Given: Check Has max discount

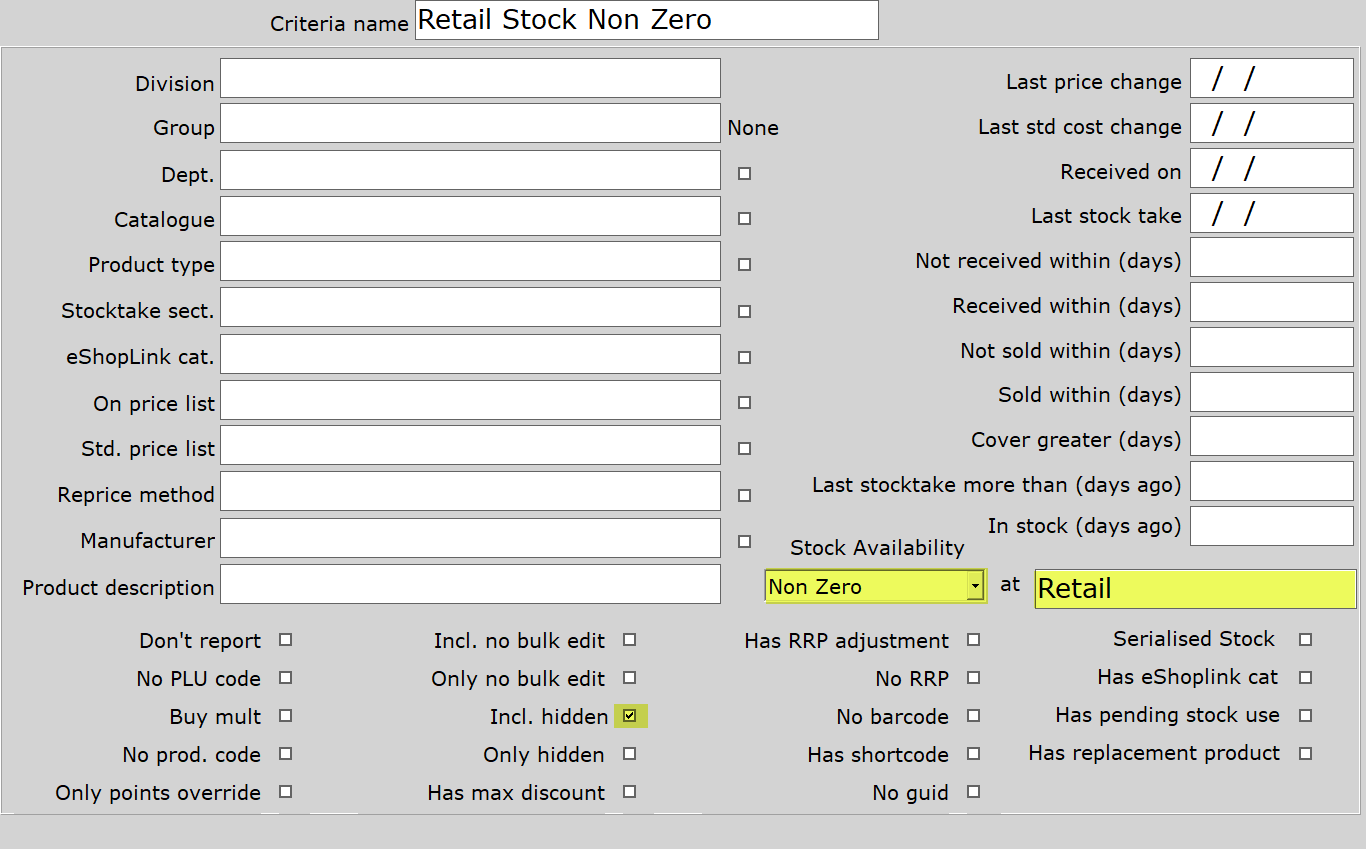Looking at the screenshot, I should 630,792.
